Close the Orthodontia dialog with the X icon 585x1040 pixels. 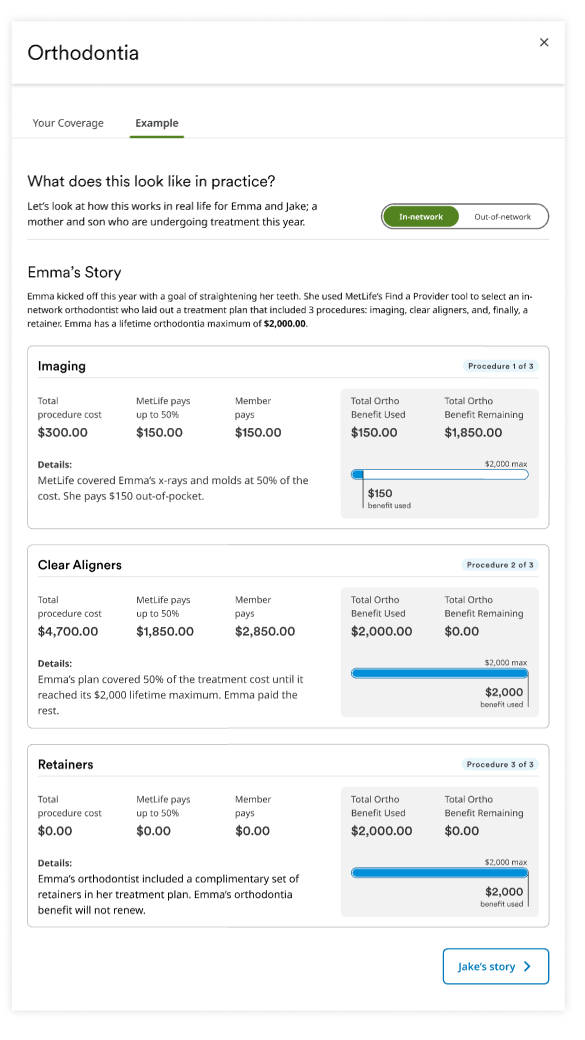pyautogui.click(x=544, y=42)
